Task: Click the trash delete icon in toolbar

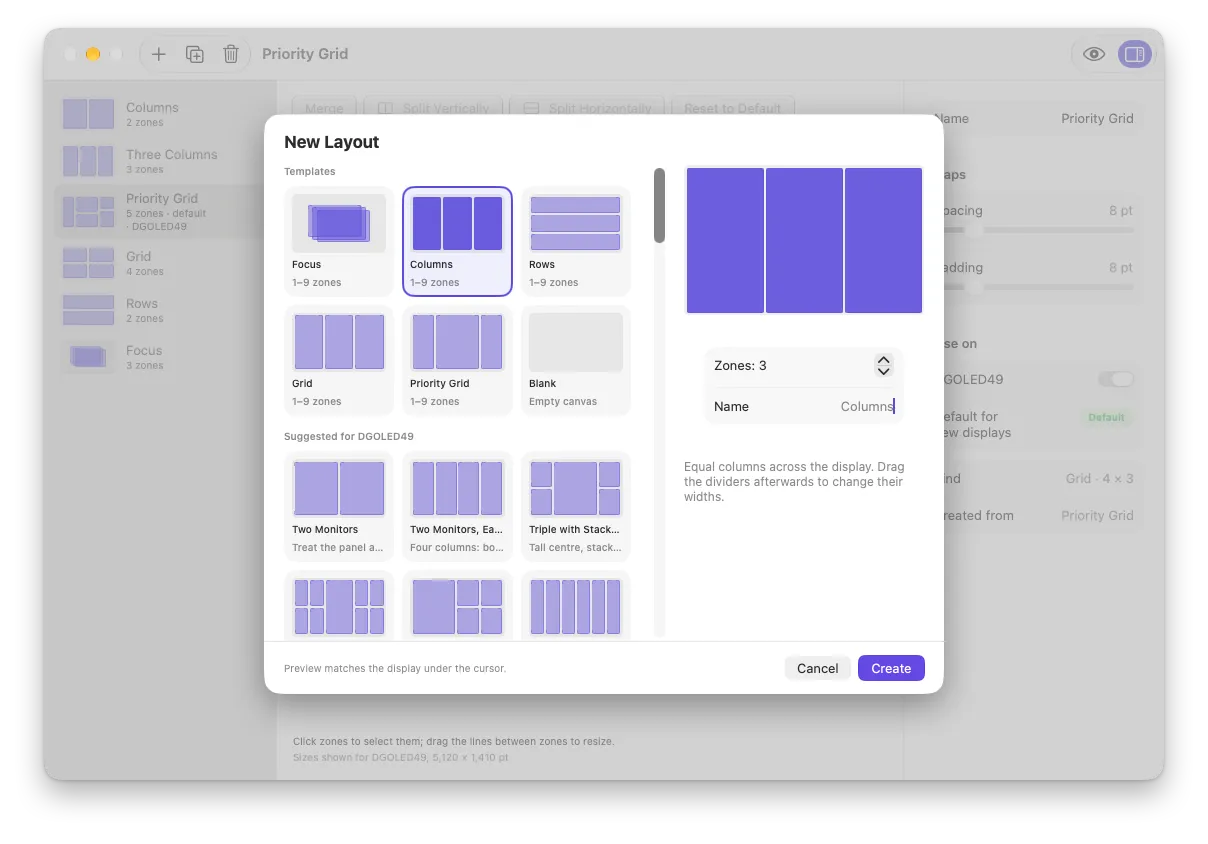Action: (231, 54)
